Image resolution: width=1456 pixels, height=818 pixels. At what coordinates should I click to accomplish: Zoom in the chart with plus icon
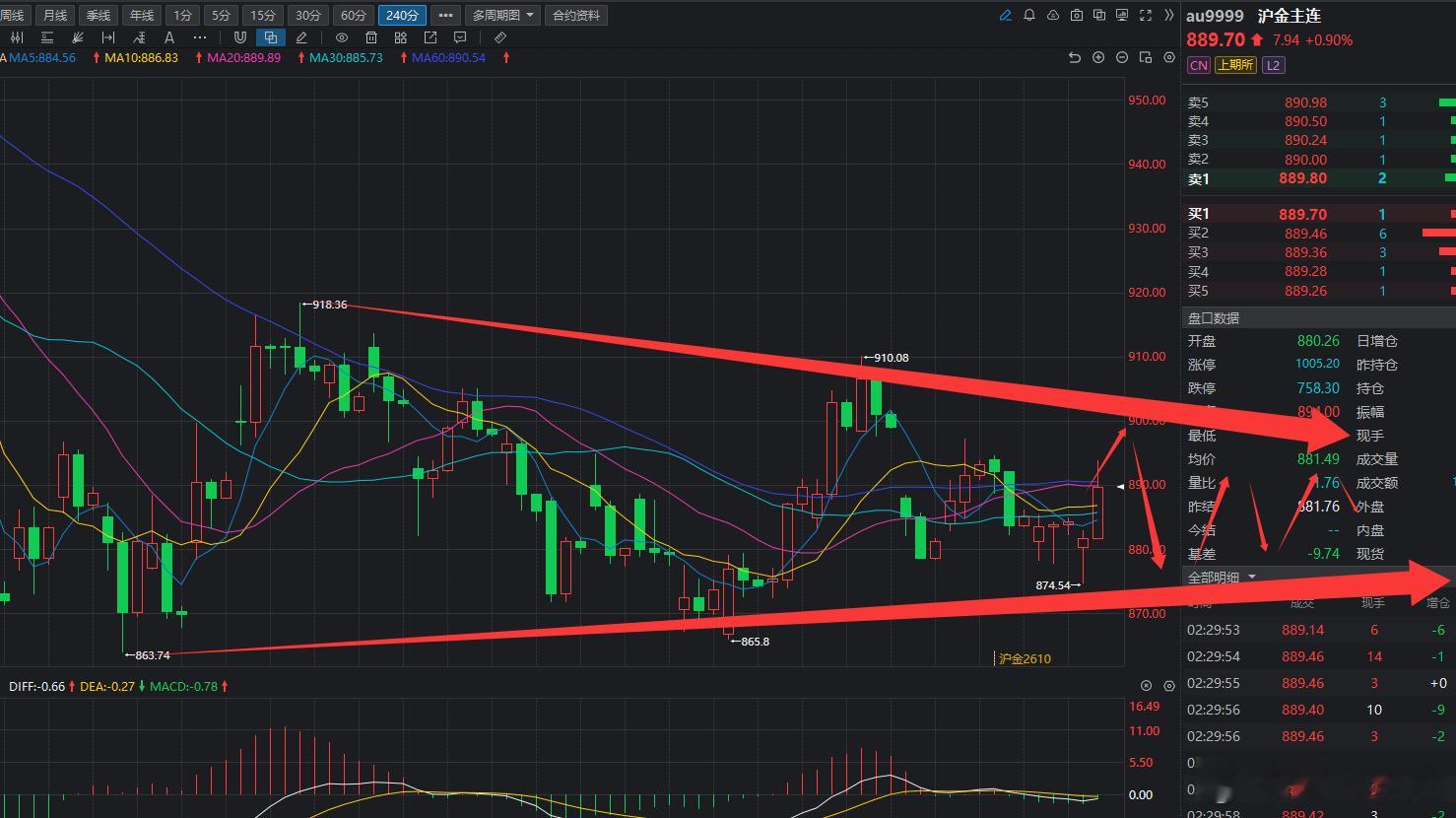point(1098,58)
